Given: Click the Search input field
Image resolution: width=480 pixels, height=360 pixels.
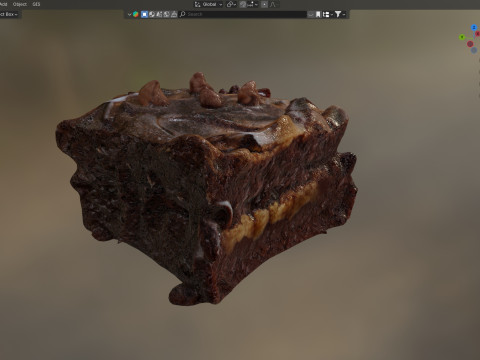Looking at the screenshot, I should click(243, 14).
